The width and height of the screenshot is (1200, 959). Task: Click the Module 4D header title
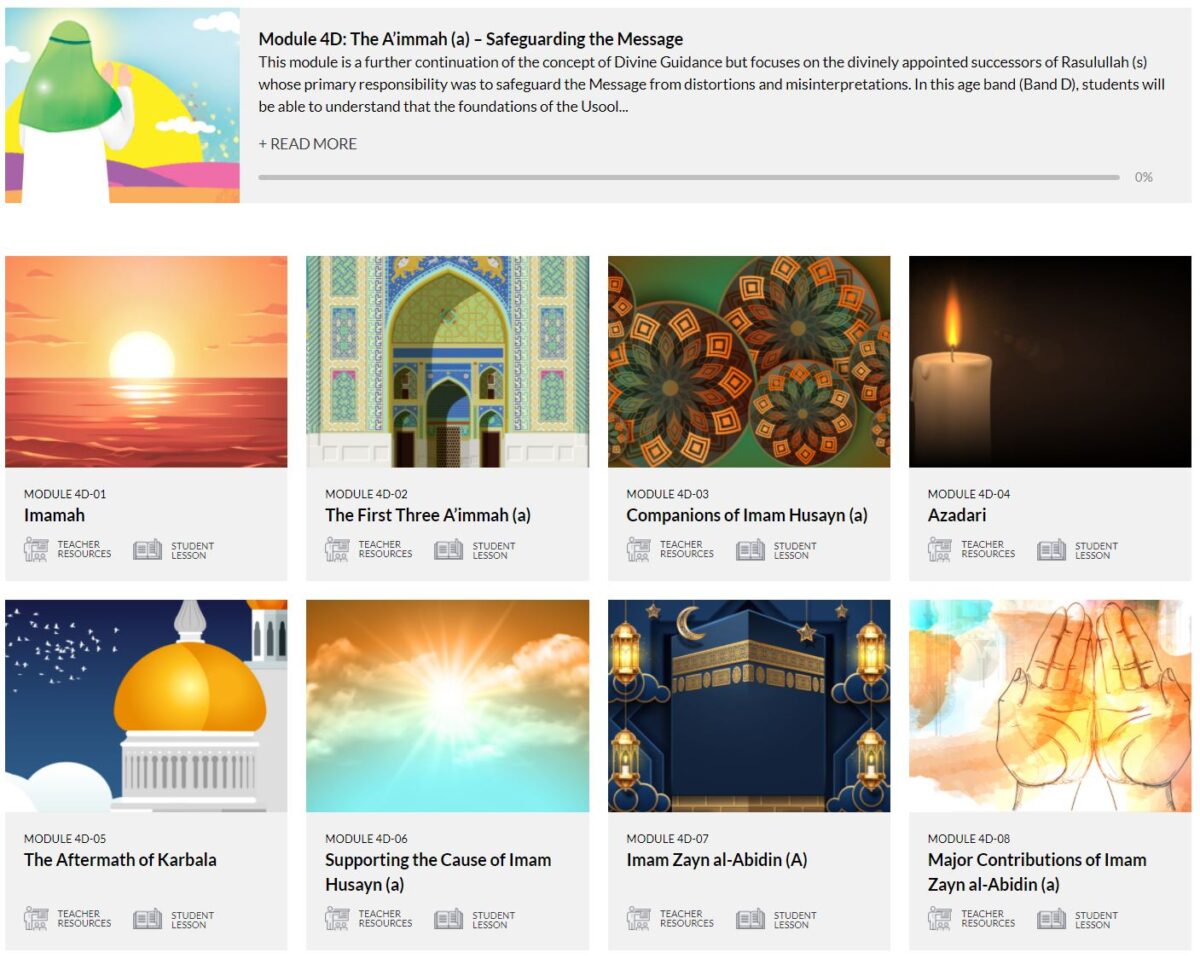471,40
